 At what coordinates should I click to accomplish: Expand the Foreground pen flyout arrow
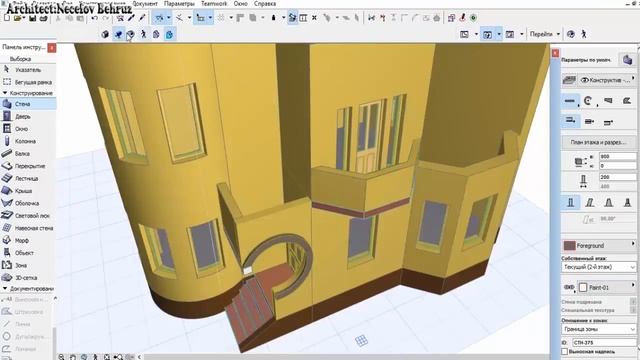[633, 244]
